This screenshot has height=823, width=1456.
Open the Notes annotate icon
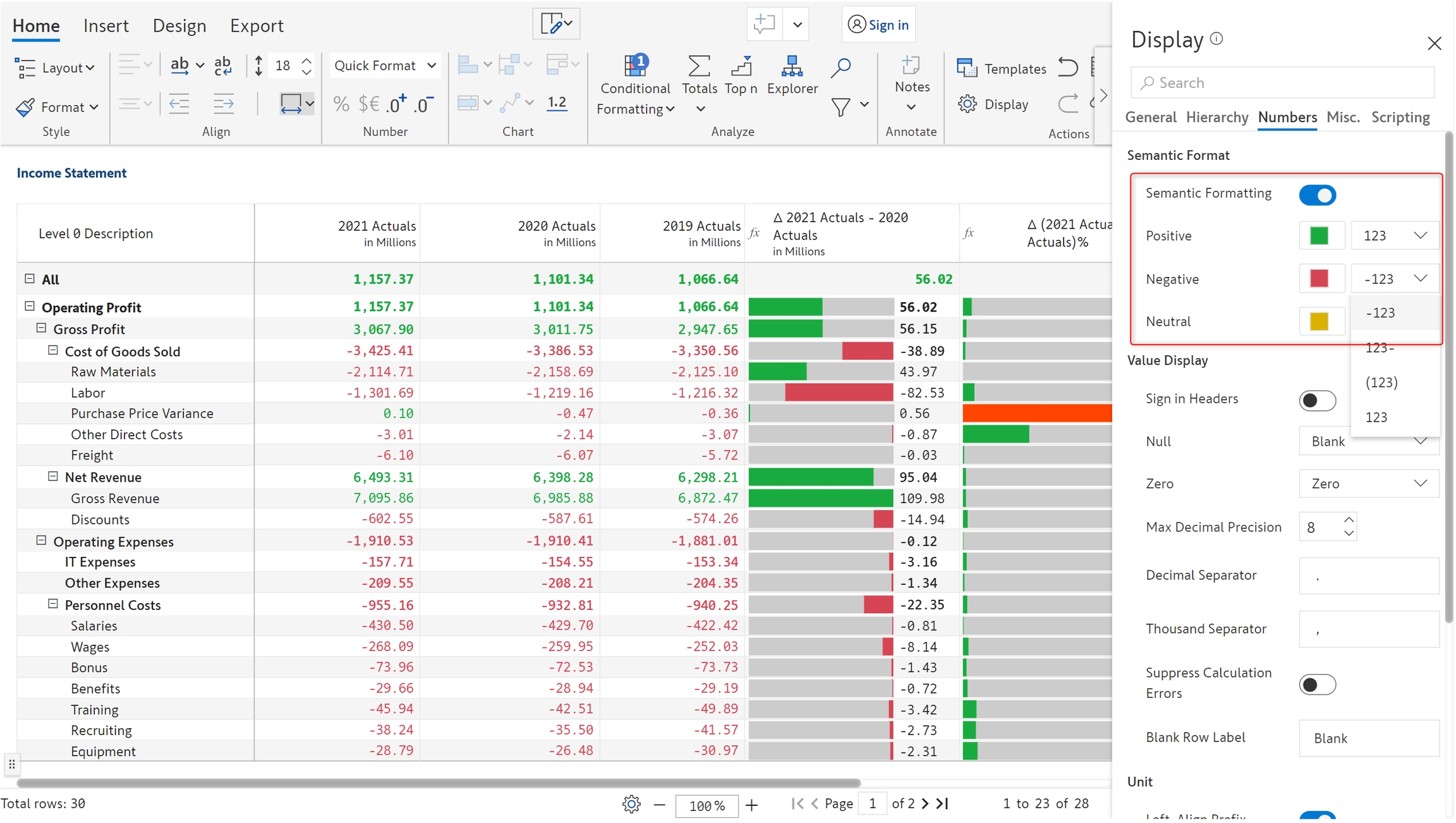(x=911, y=66)
